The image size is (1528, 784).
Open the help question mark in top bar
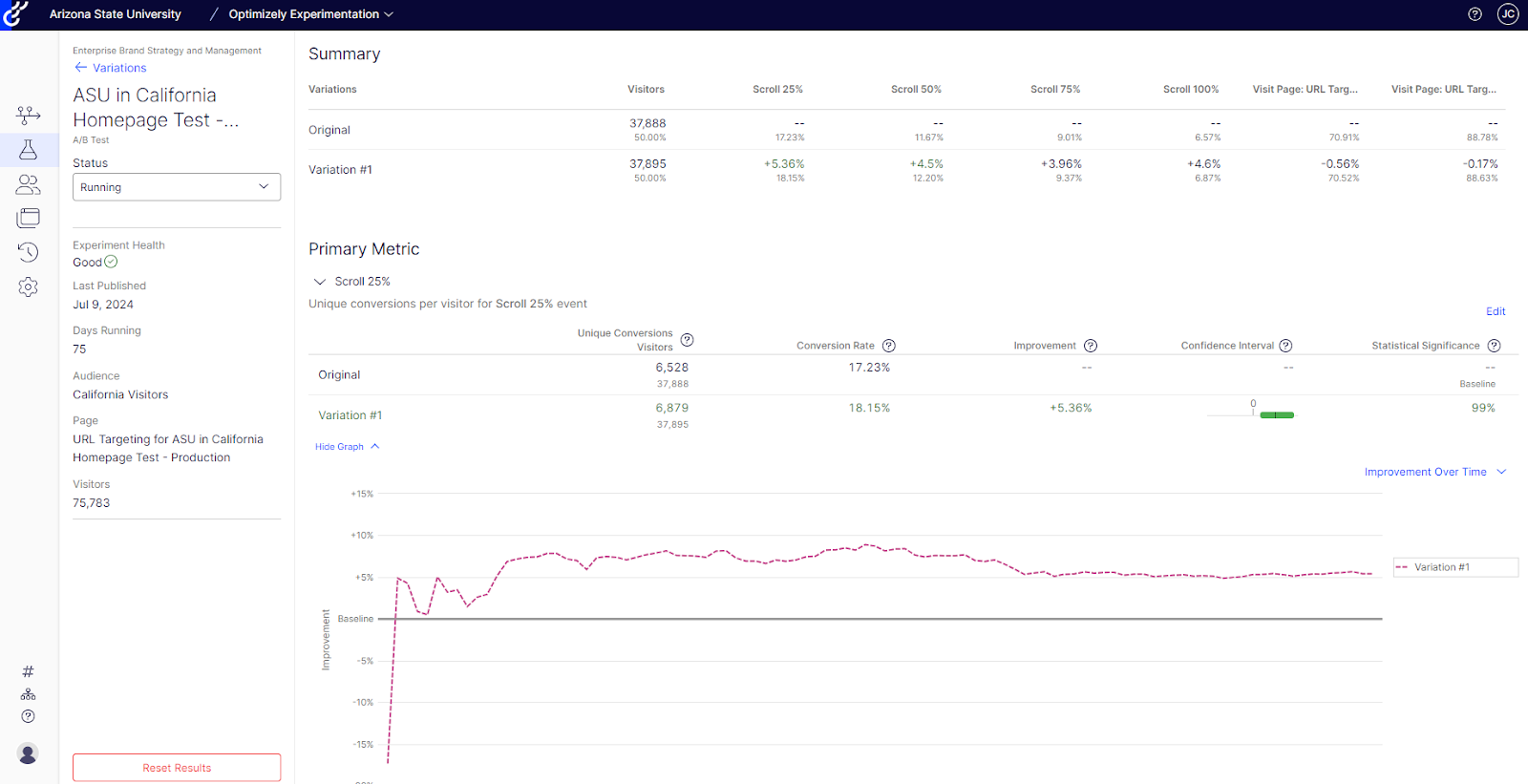(1475, 14)
